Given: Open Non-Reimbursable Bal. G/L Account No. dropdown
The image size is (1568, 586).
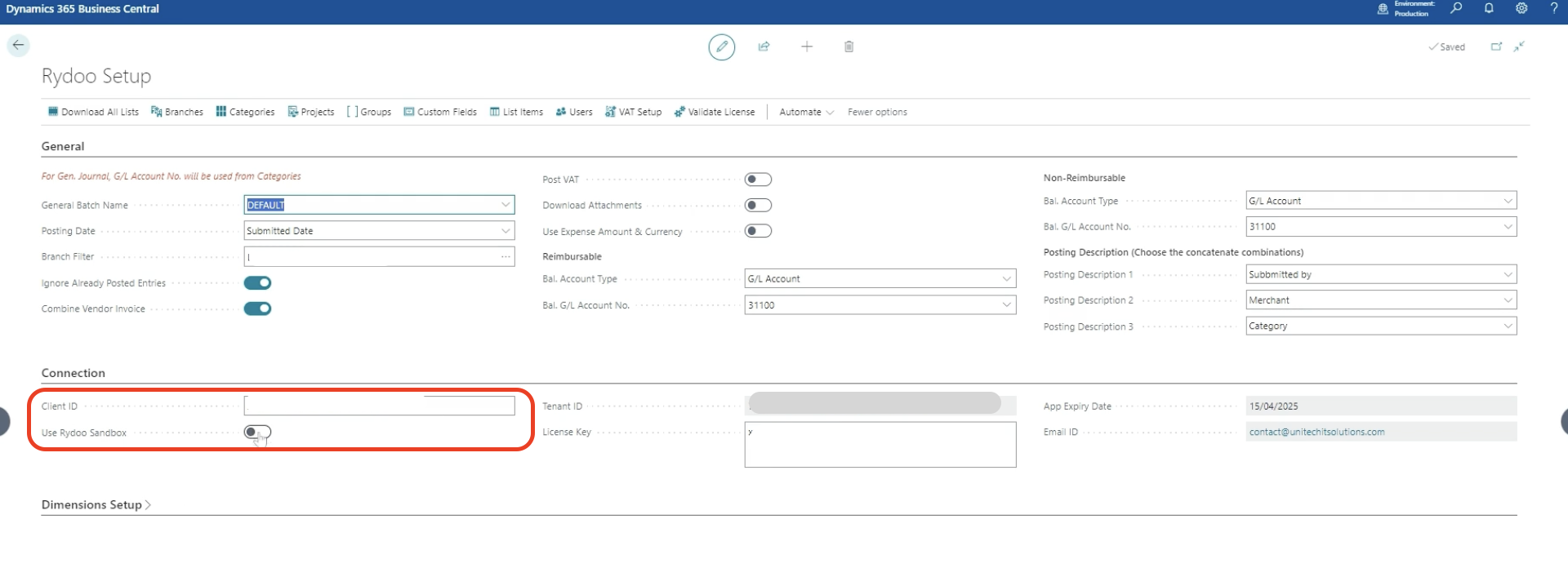Looking at the screenshot, I should 1508,227.
